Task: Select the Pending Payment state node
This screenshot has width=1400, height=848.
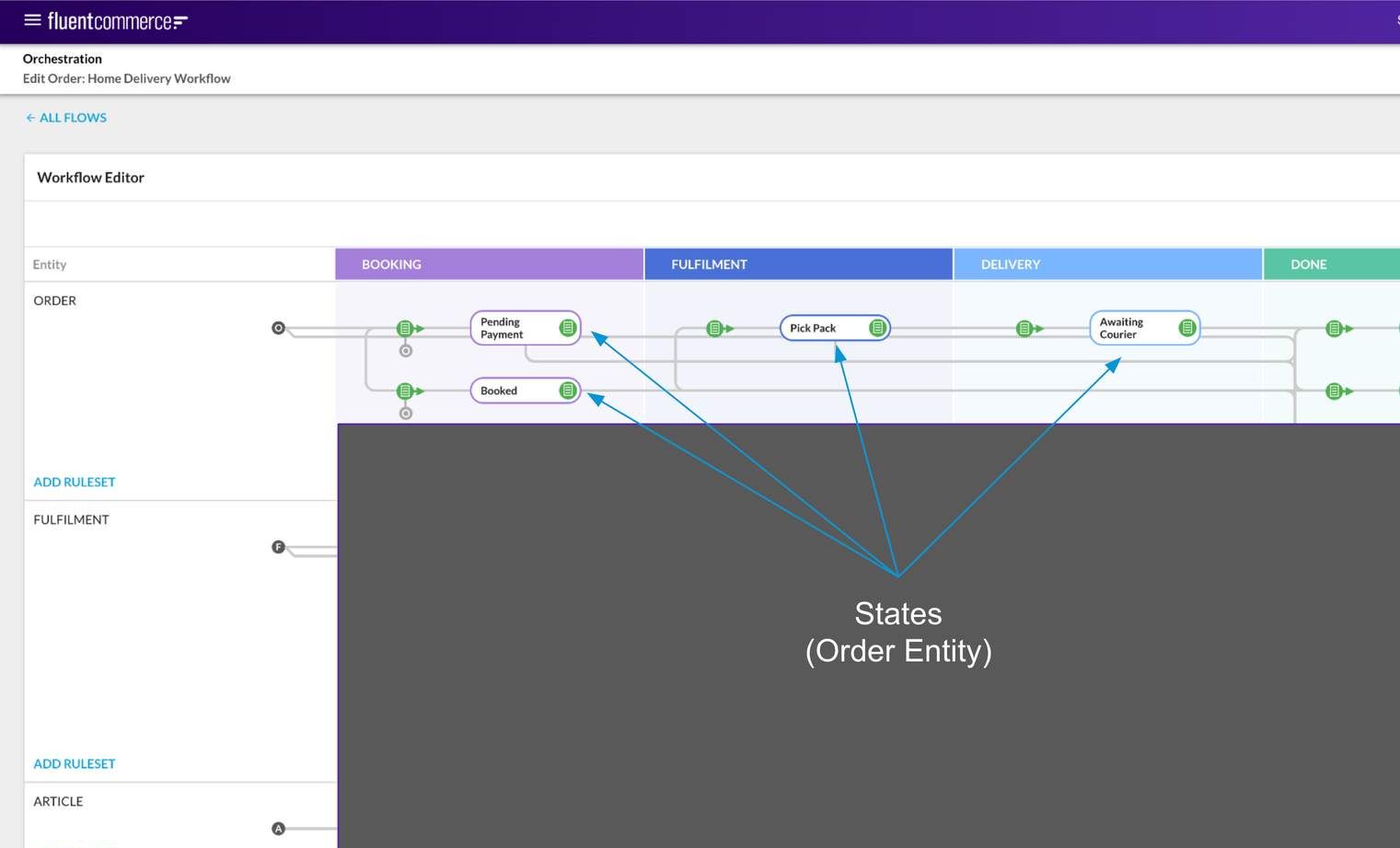Action: (x=502, y=328)
